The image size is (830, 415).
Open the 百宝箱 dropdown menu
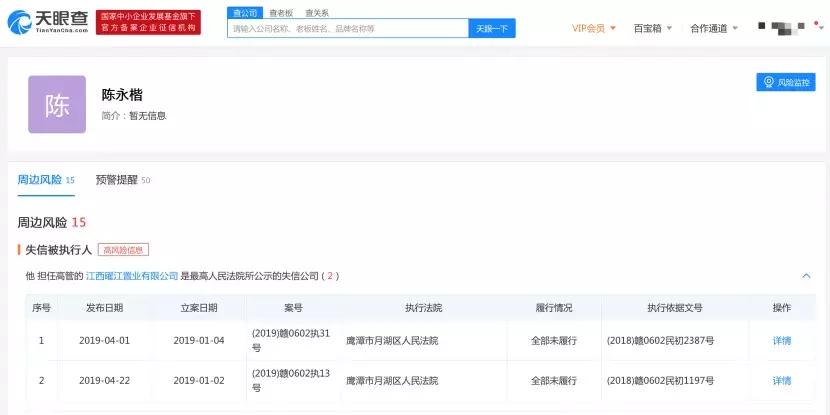pos(653,29)
